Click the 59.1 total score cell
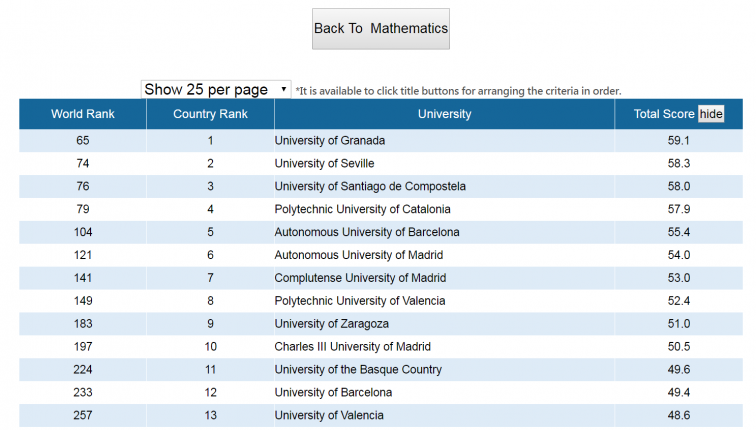The width and height of the screenshot is (756, 430). tap(679, 141)
